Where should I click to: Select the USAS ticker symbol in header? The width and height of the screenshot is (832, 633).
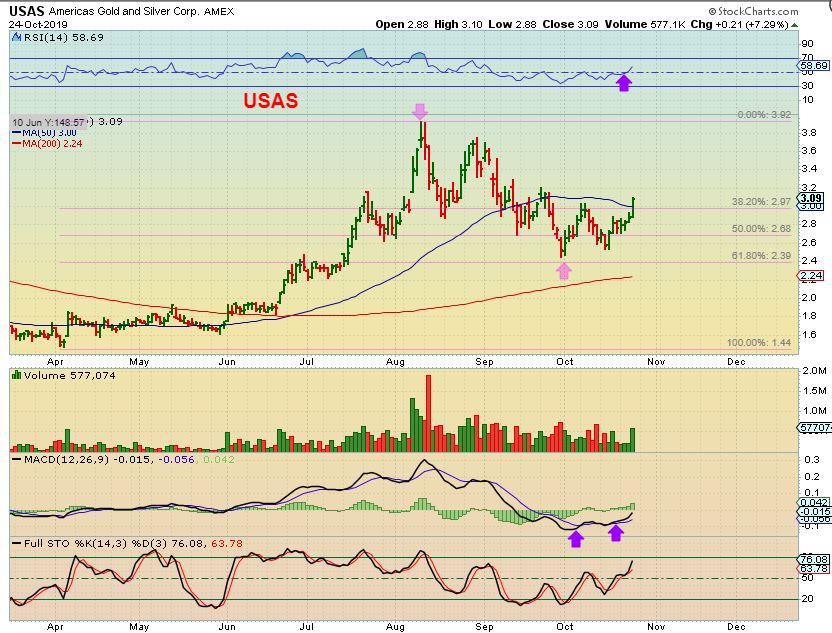(27, 11)
